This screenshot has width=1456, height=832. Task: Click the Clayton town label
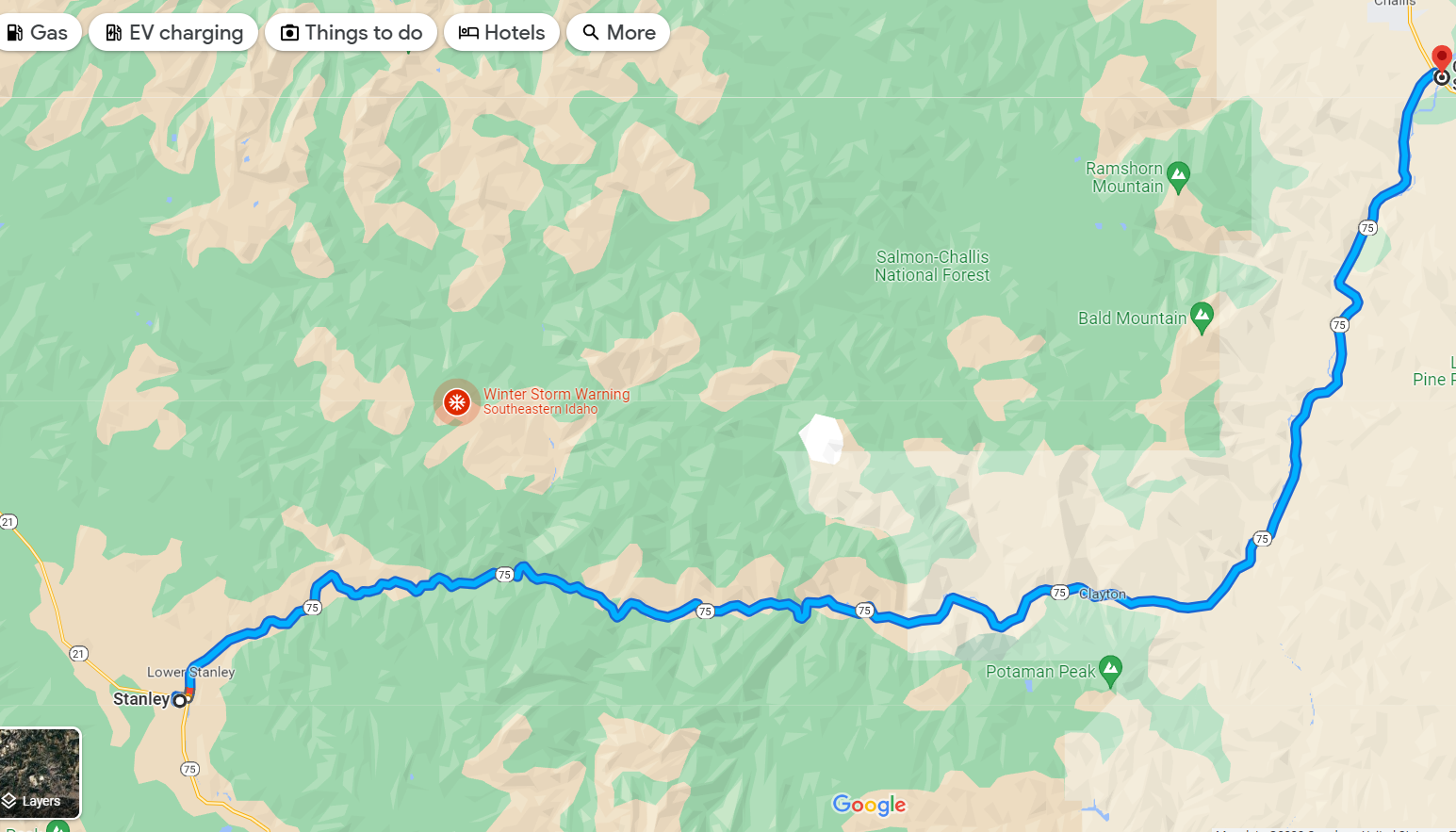(1103, 594)
